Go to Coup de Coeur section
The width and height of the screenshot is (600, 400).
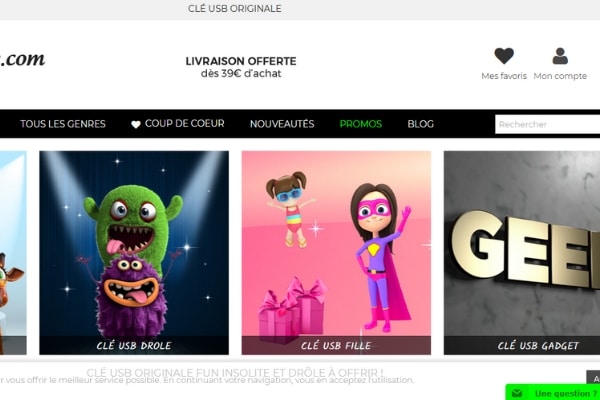tap(184, 124)
